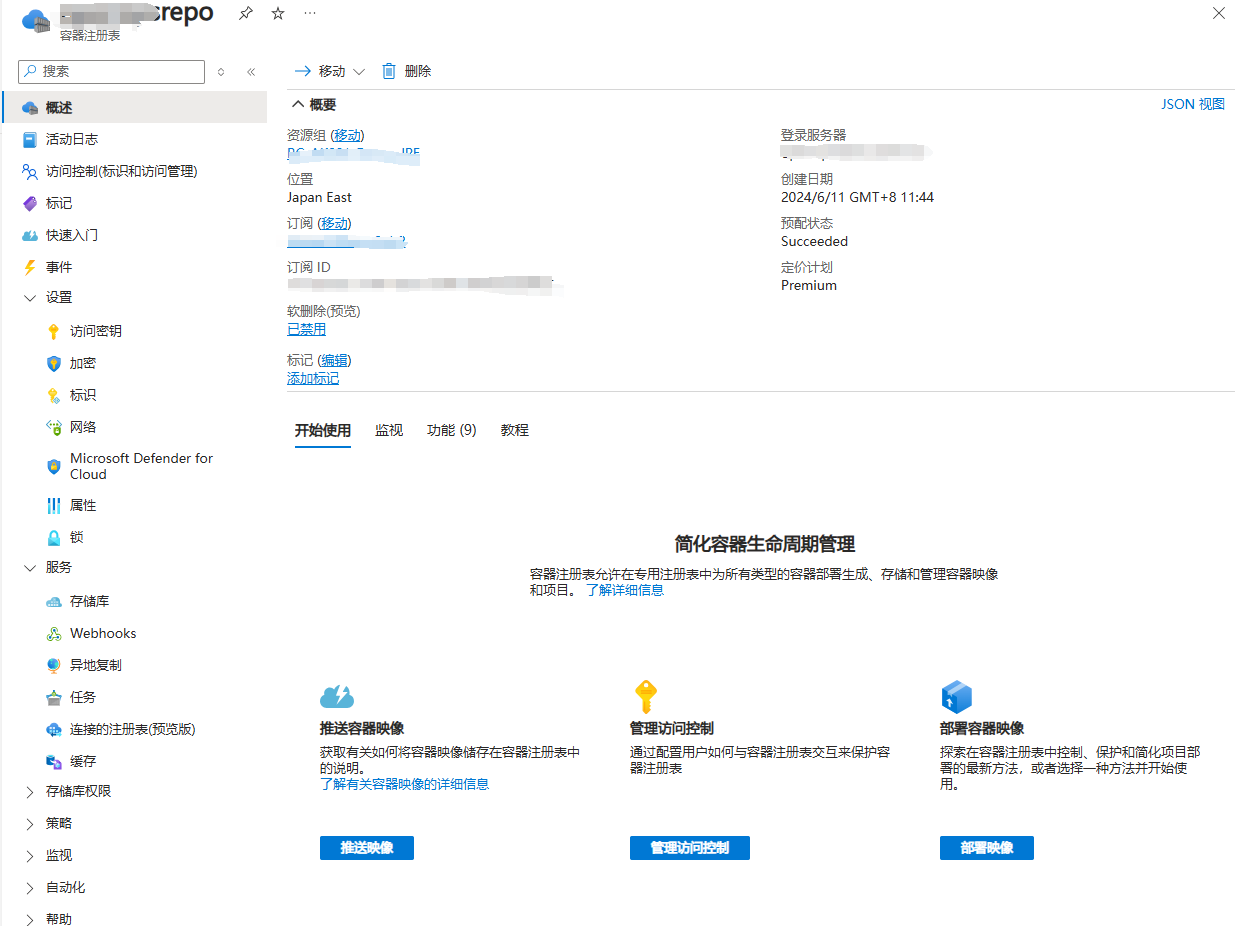The height and width of the screenshot is (926, 1254).
Task: Open the 网络 configuration page
Action: (x=81, y=427)
